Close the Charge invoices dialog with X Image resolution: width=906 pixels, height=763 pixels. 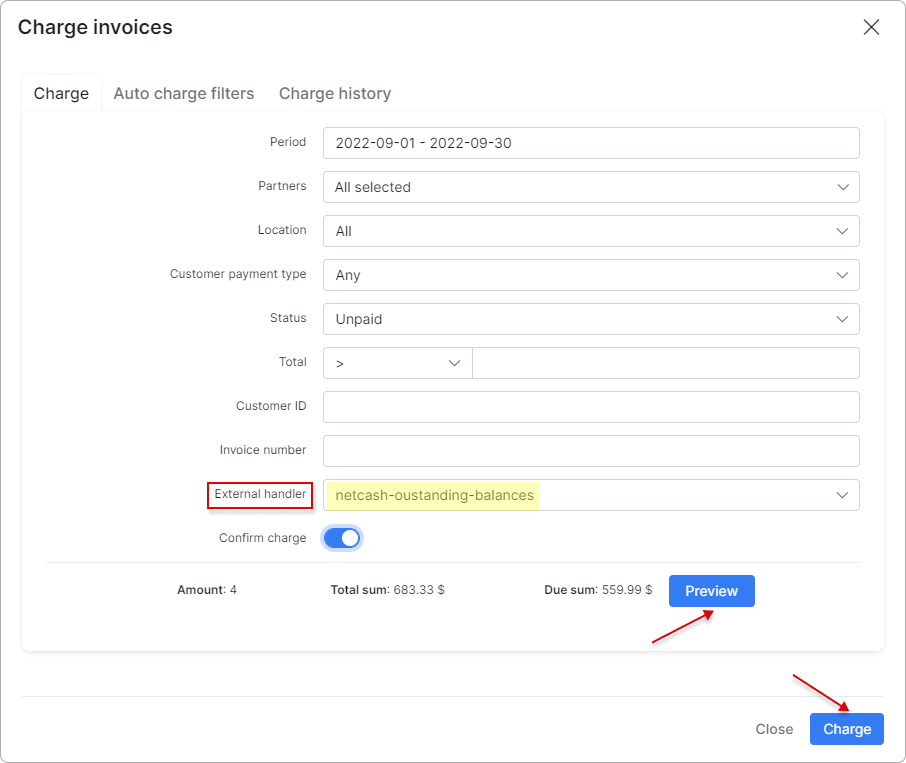pos(871,27)
